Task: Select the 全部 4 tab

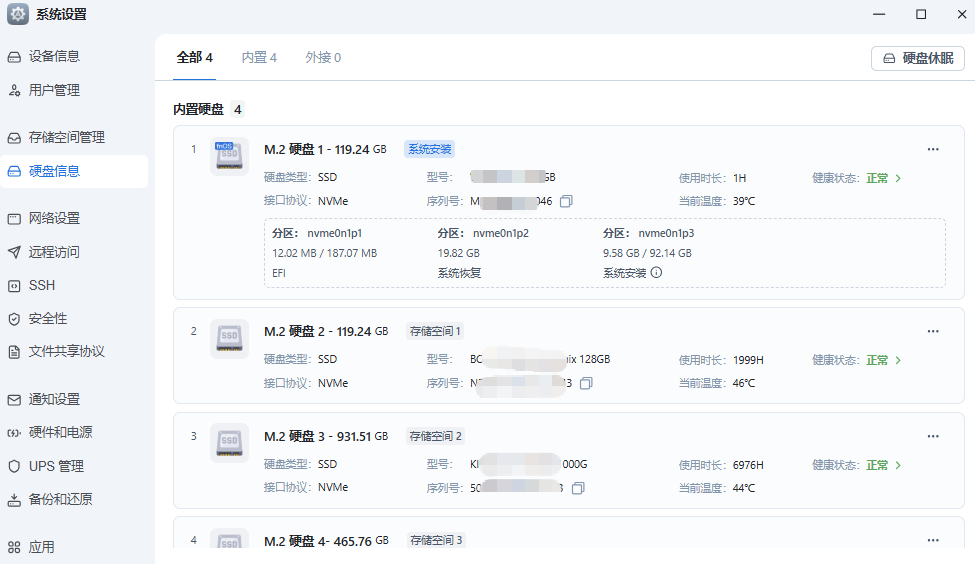Action: (194, 58)
